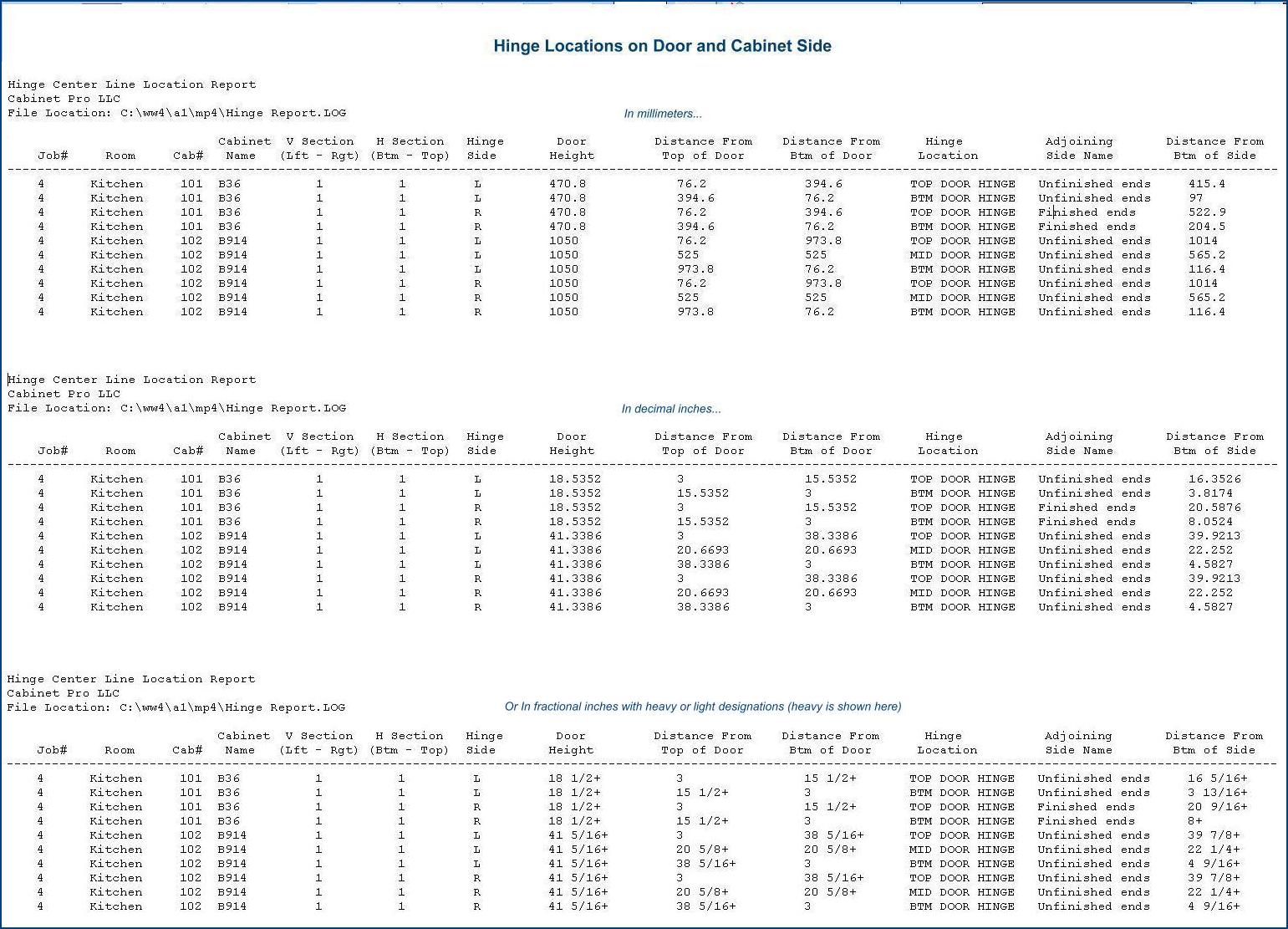Select the value 97 under Distance From Btm of Side
Screen dimensions: 1288x929
[1195, 198]
